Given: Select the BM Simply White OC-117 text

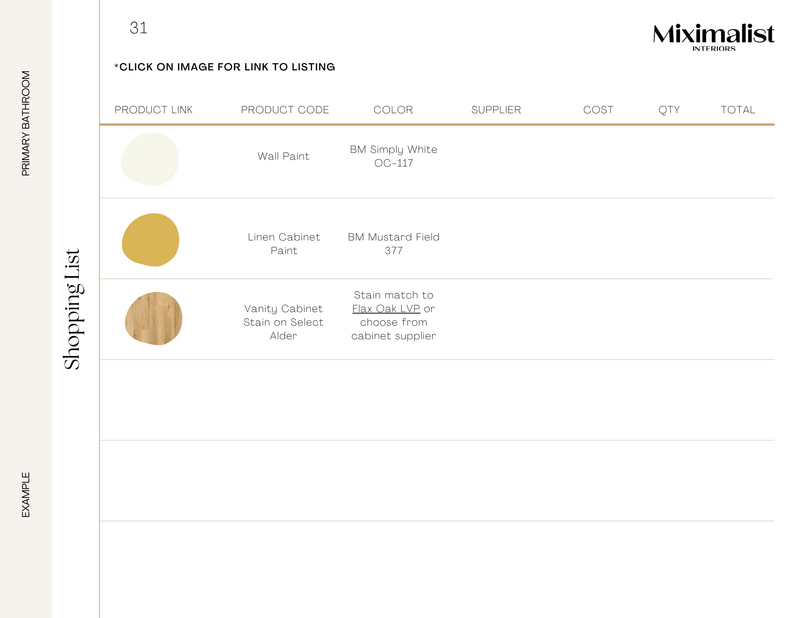Looking at the screenshot, I should pyautogui.click(x=393, y=156).
